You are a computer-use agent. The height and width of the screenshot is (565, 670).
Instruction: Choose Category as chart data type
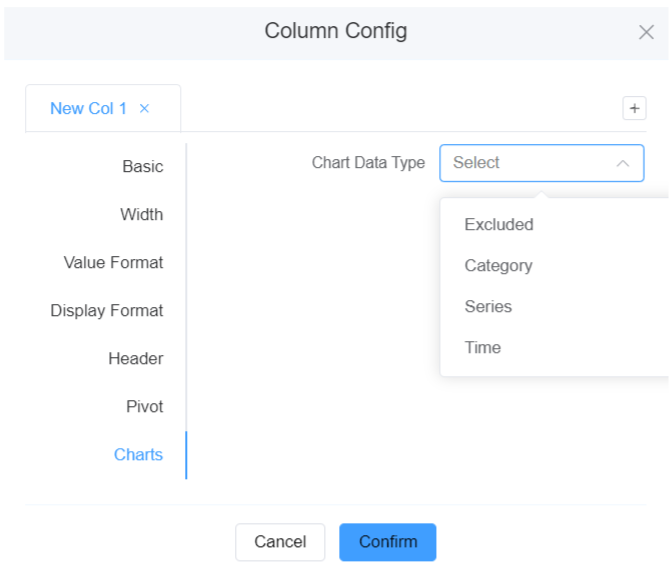pos(498,266)
